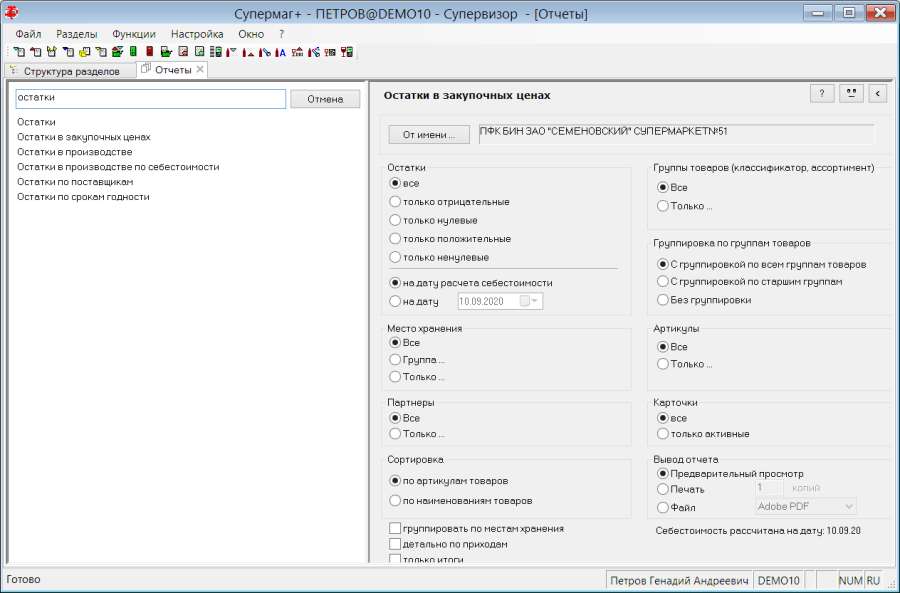Click the bottle with blue letter A icon
900x593 pixels.
[280, 52]
